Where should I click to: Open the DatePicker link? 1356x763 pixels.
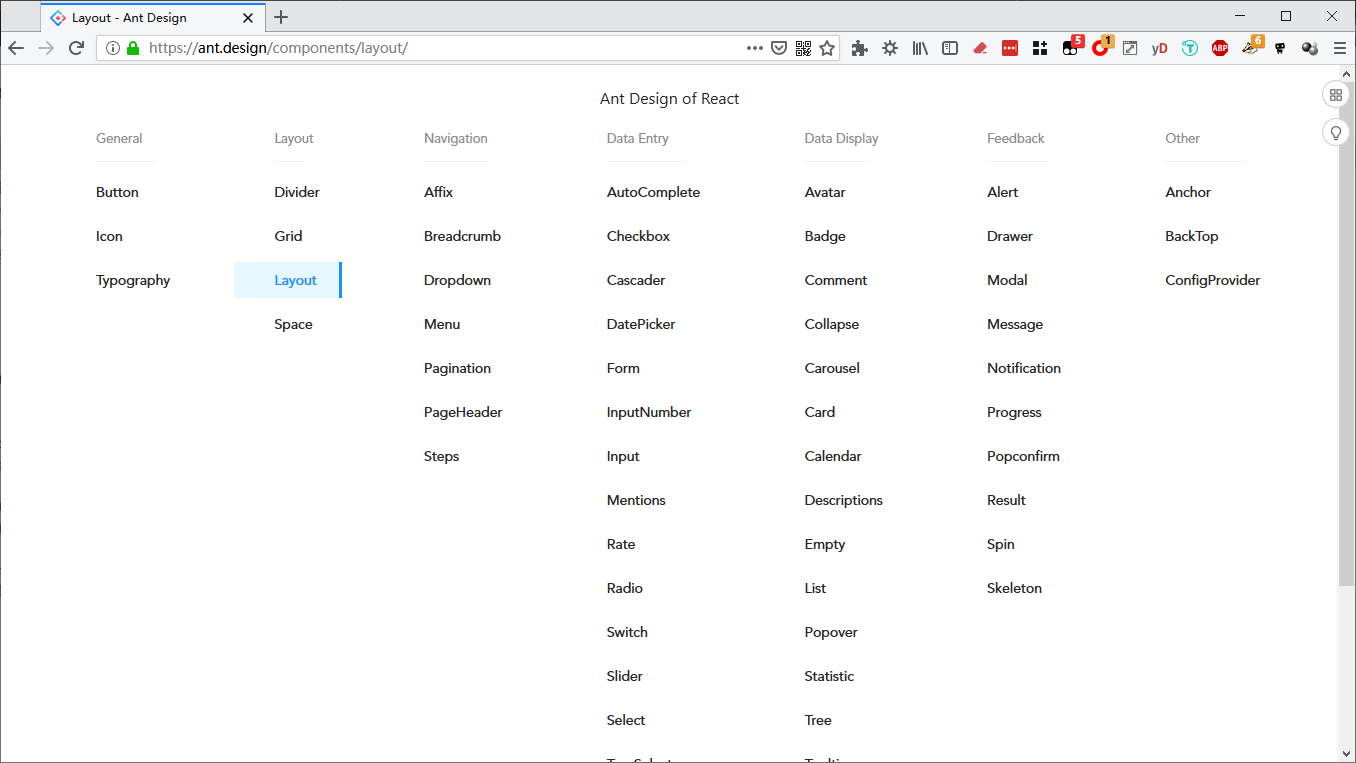[641, 324]
